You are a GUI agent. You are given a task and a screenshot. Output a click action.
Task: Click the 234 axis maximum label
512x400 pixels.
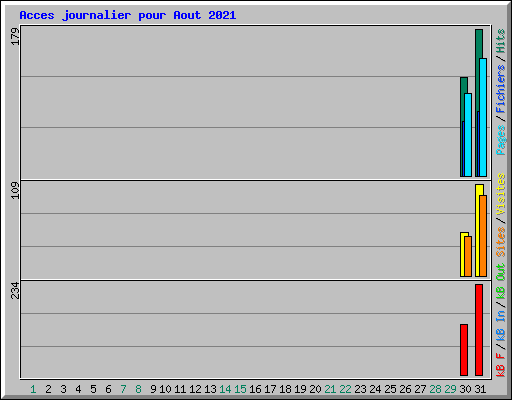[x=15, y=290]
